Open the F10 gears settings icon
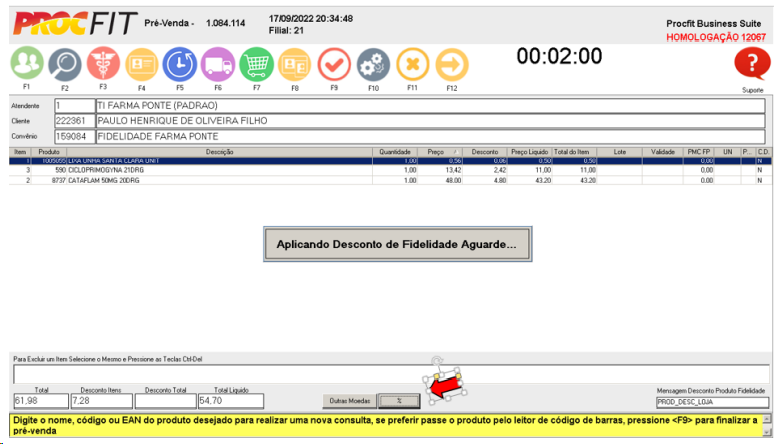This screenshot has width=775, height=444. (373, 64)
